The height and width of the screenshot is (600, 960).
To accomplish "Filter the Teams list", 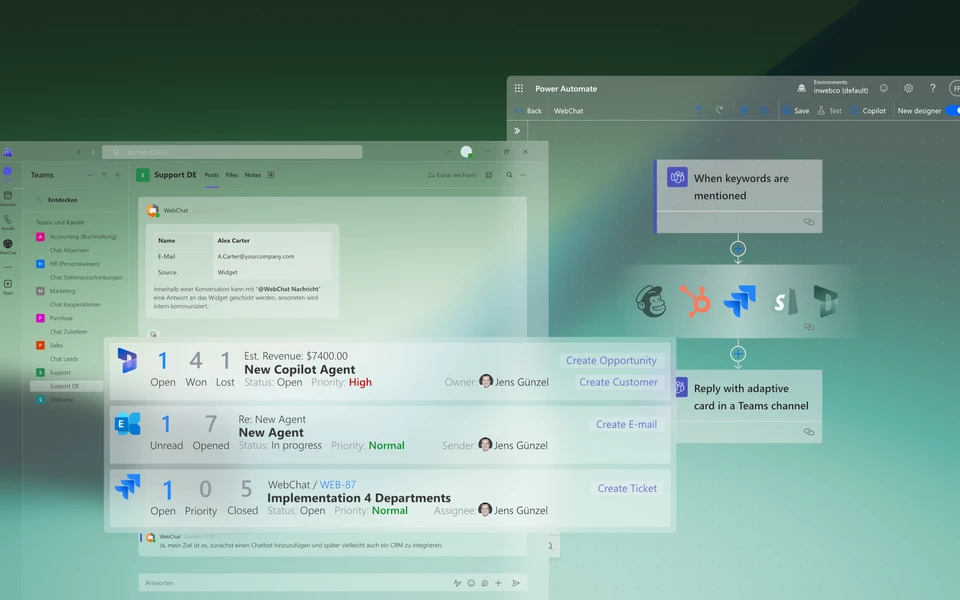I will (x=104, y=175).
